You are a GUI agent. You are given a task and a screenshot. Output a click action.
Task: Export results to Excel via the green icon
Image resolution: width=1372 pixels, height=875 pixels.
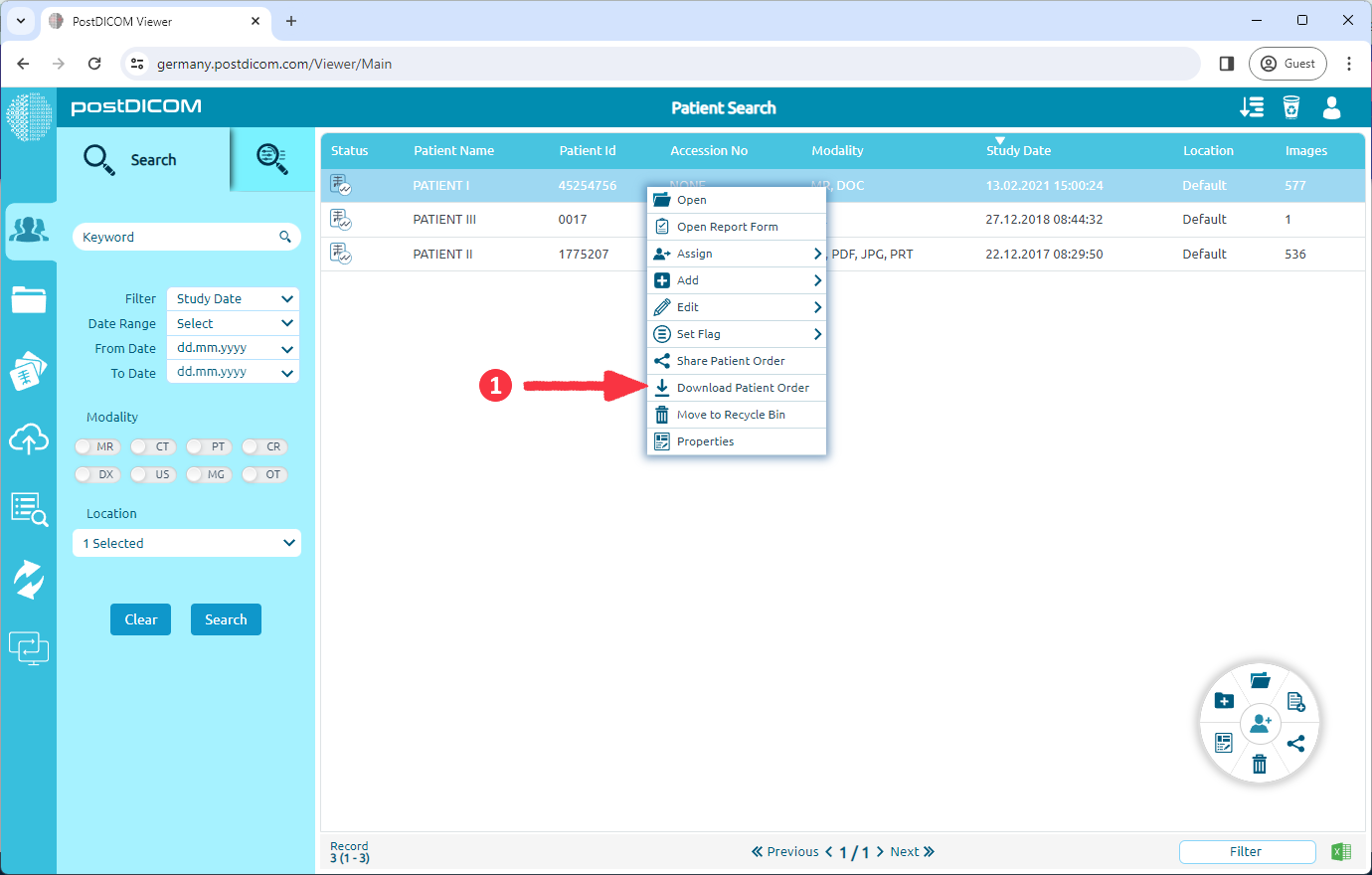[x=1340, y=851]
